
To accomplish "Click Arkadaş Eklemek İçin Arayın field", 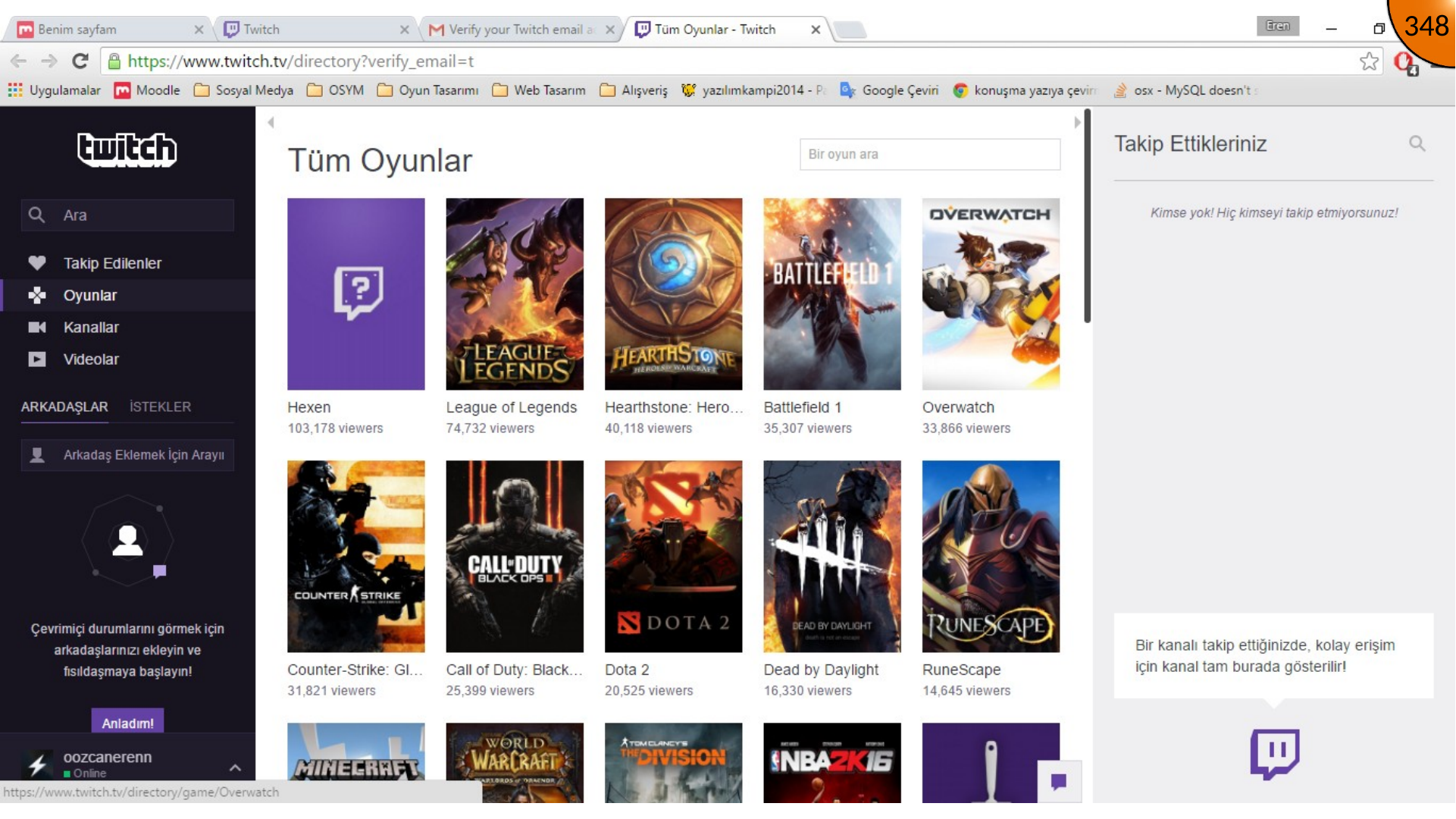I will point(127,455).
